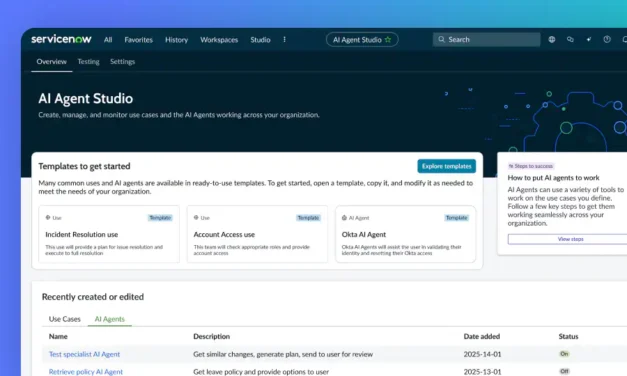Screen dimensions: 627x376
Task: Click 'Get leave policy and provide options' description
Action: tap(261, 372)
